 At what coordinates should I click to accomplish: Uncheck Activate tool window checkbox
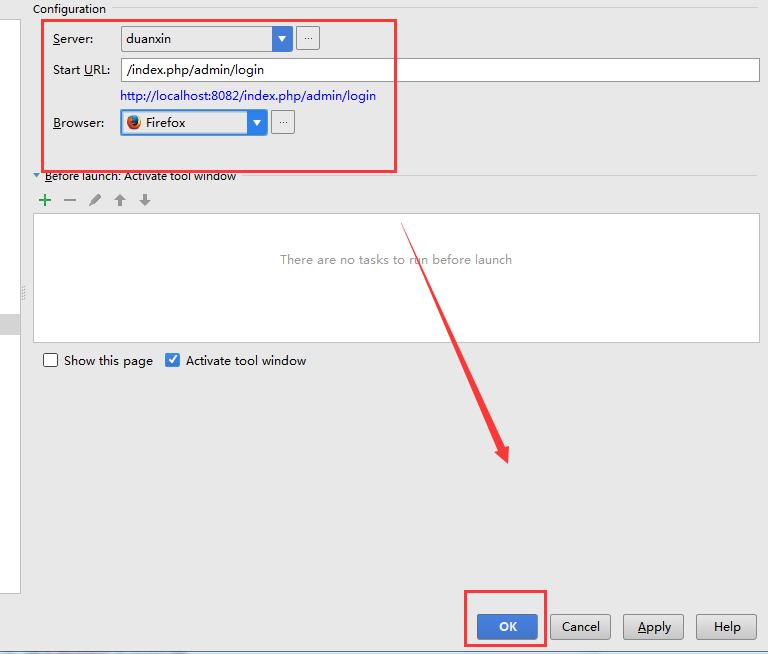(x=172, y=360)
